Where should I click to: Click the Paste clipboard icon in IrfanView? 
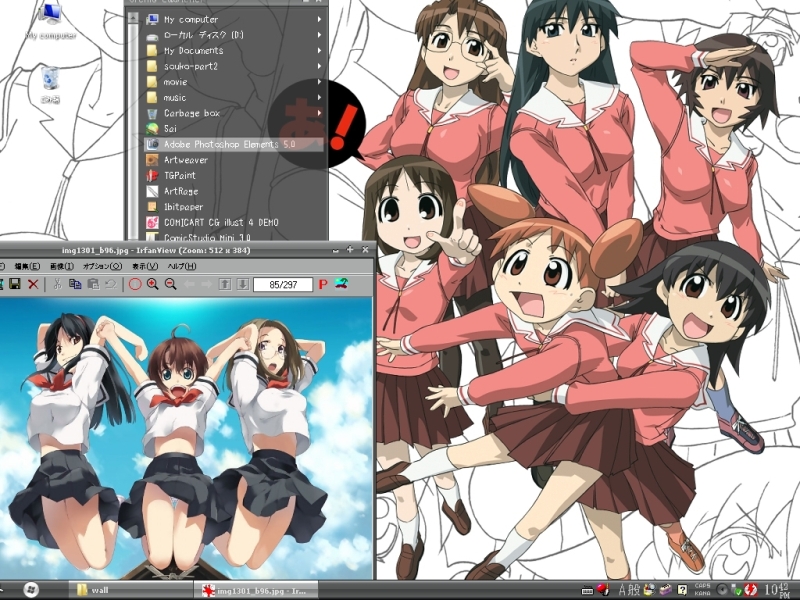point(93,284)
